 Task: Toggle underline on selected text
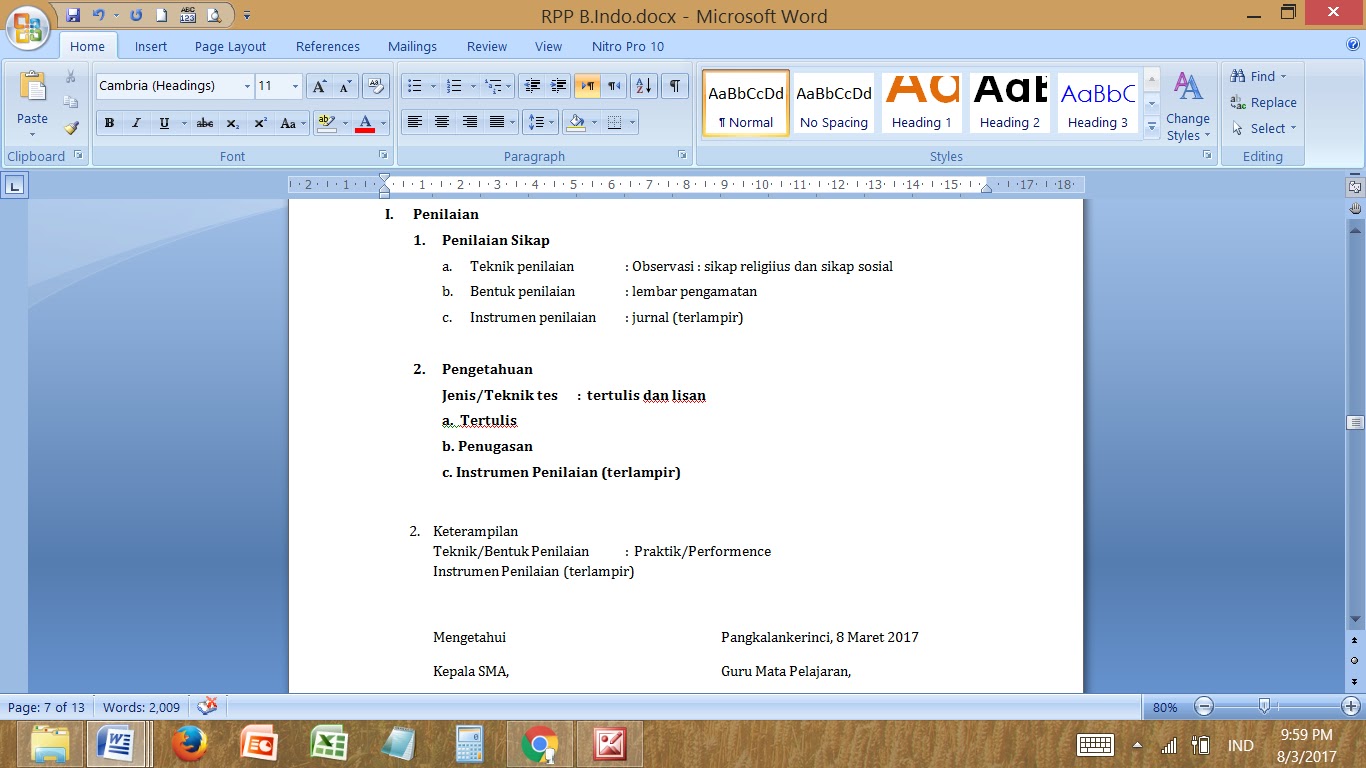(x=162, y=122)
